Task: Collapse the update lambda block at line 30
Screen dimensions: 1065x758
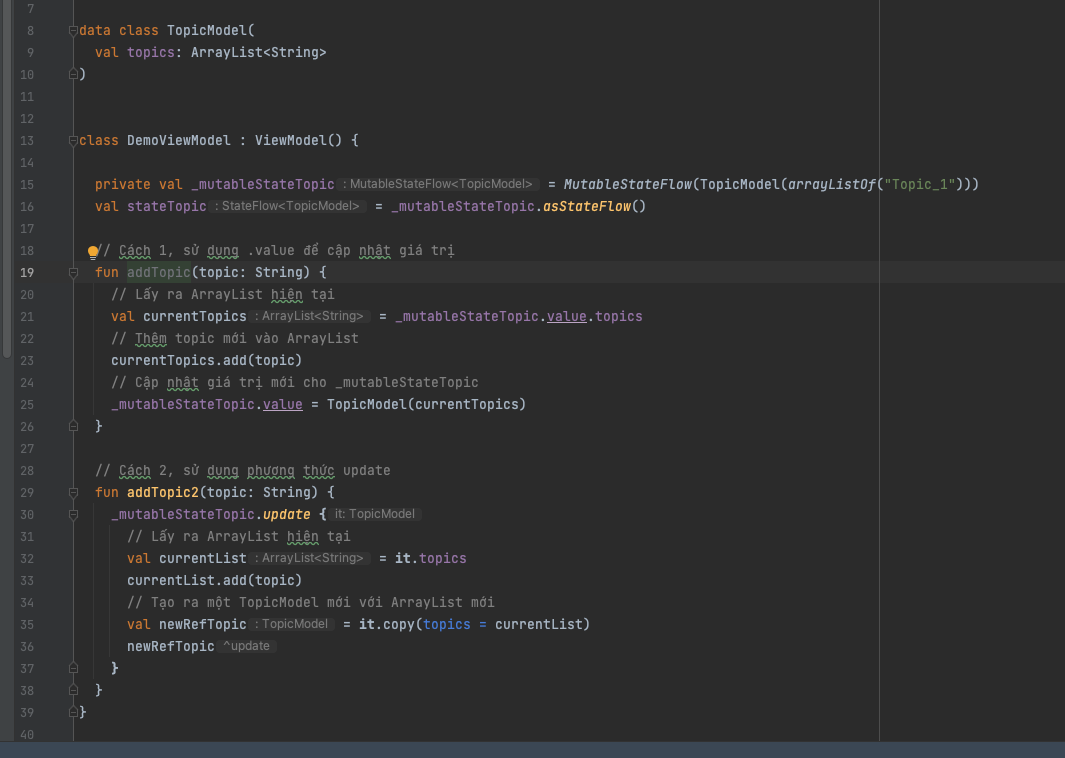Action: [73, 515]
